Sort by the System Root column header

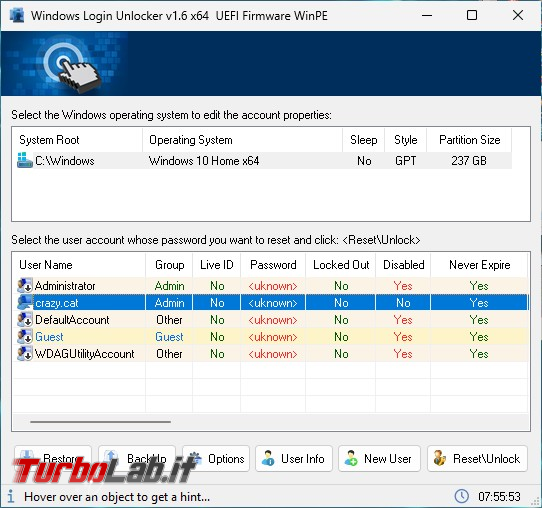click(x=77, y=140)
